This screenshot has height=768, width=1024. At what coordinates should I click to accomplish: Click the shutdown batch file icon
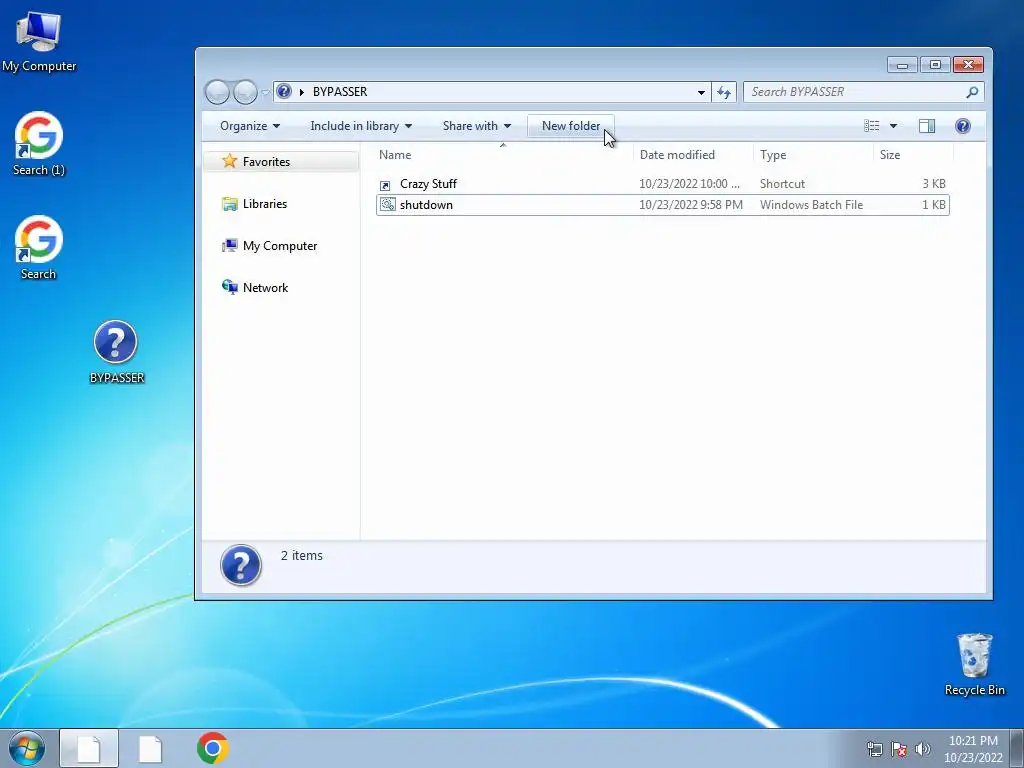coord(387,204)
